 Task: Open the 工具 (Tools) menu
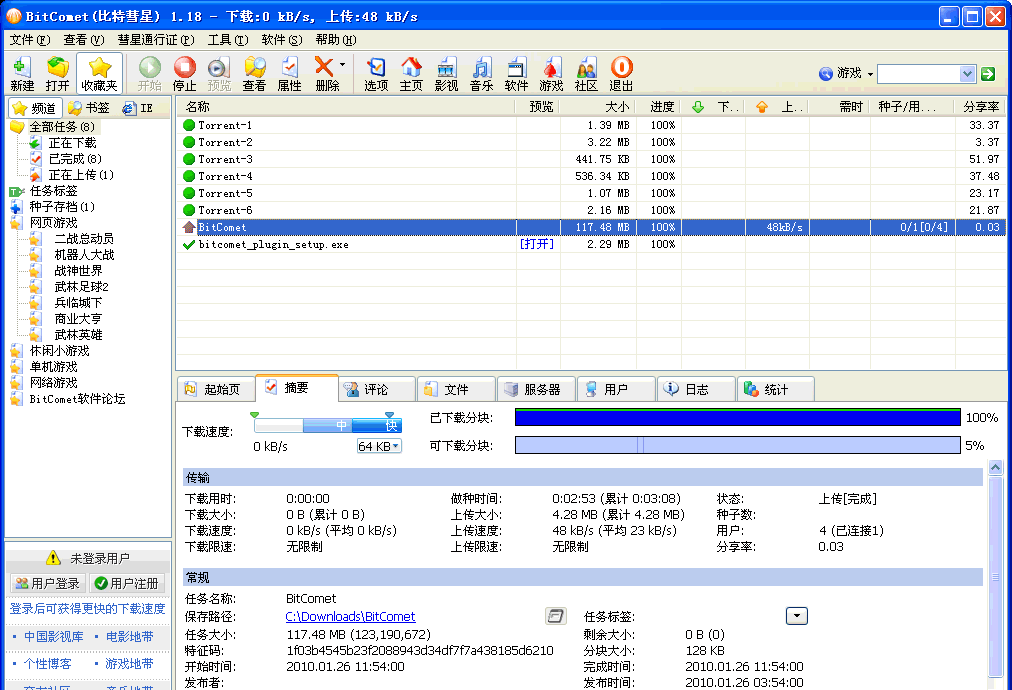click(x=227, y=40)
